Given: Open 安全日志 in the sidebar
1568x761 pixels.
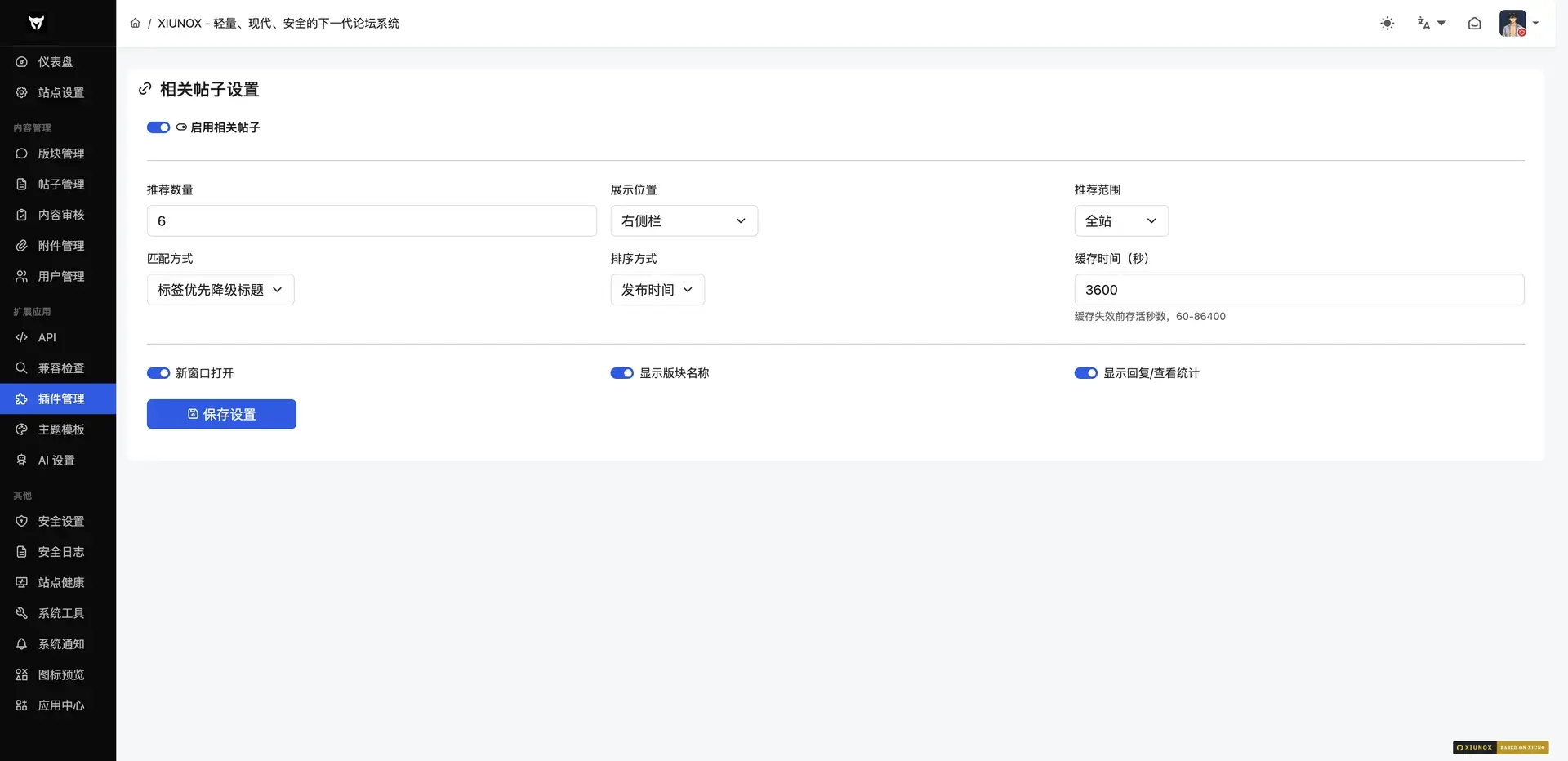Looking at the screenshot, I should coord(58,552).
